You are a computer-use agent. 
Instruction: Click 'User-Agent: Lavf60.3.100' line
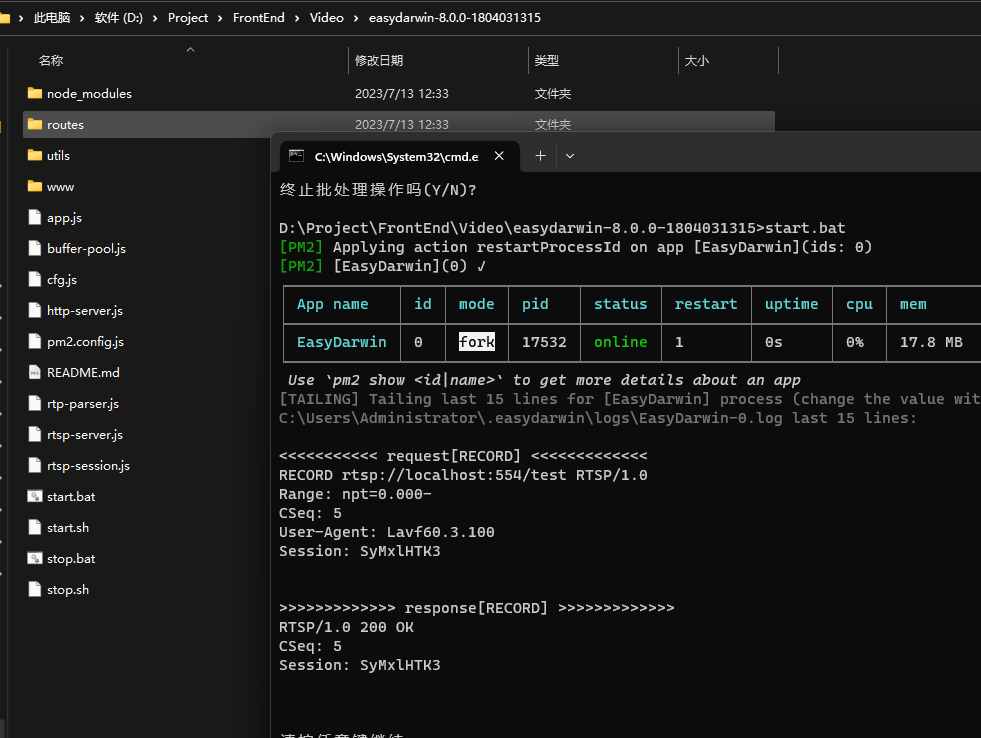[387, 532]
